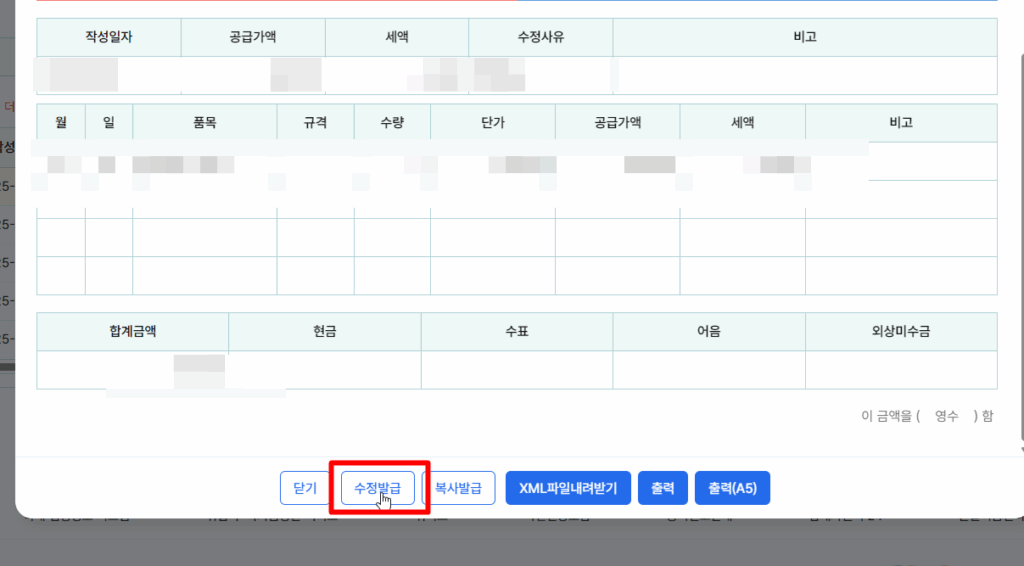Print in A5 using 출력(A5) button

click(732, 489)
